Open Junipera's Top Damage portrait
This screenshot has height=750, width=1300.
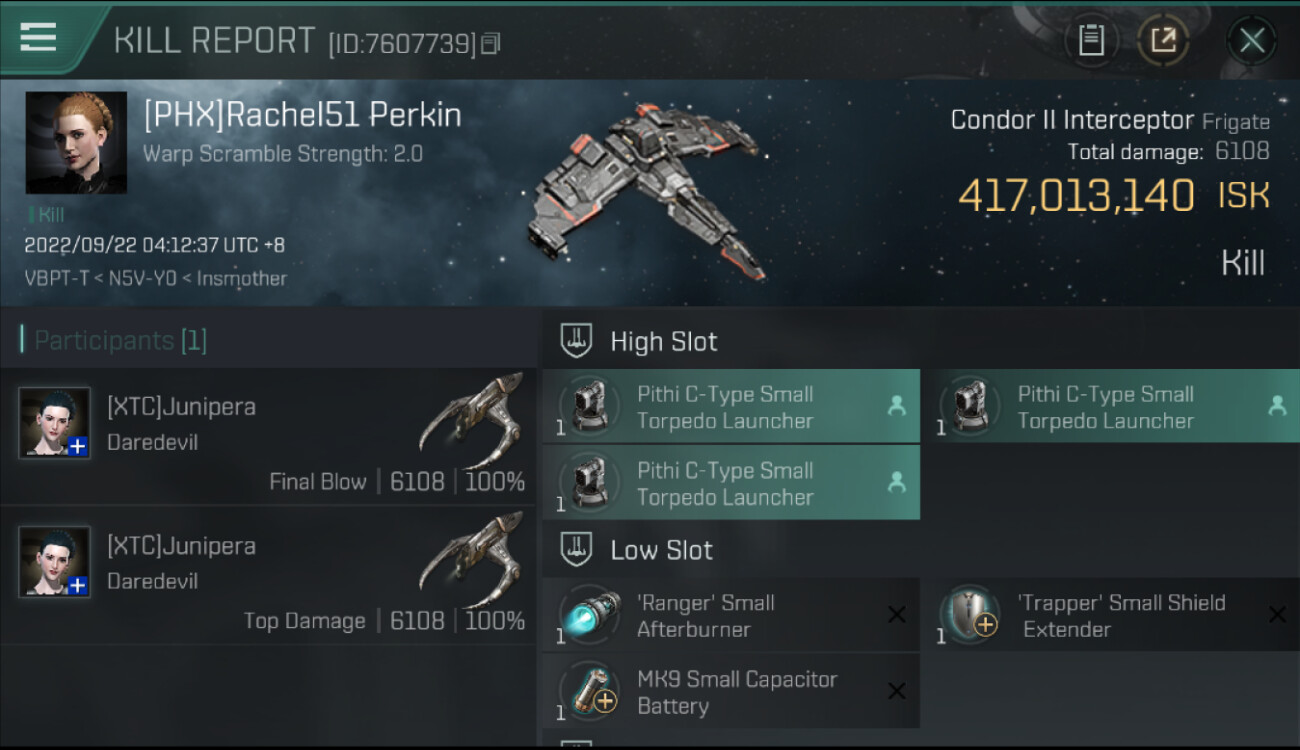54,562
